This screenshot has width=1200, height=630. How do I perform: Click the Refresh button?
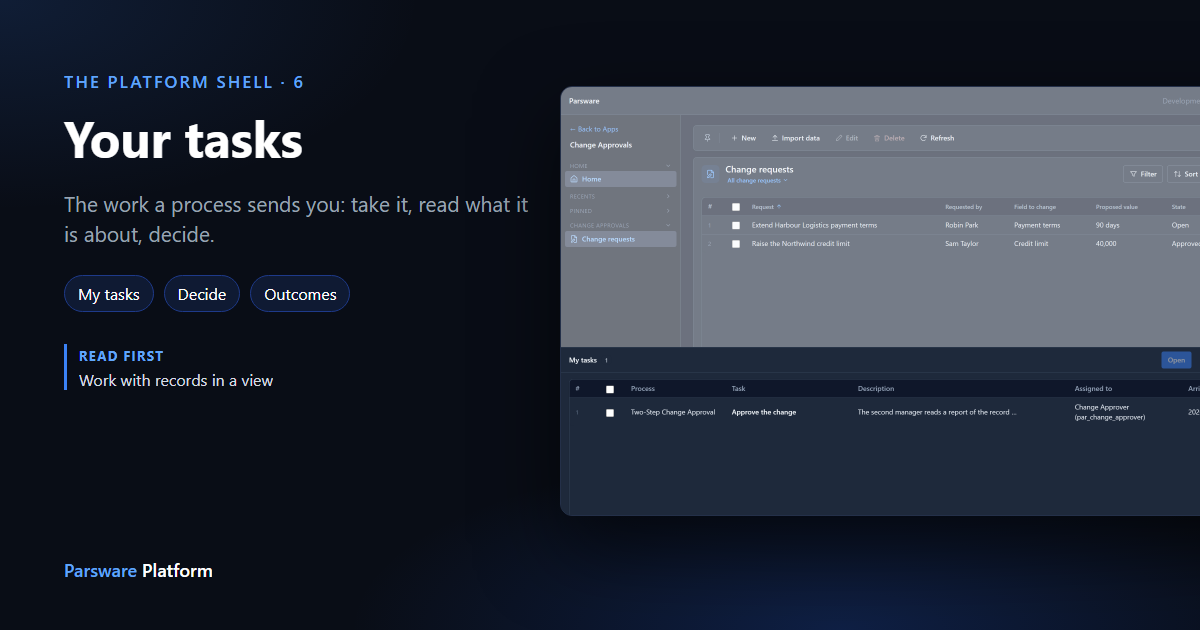coord(937,138)
